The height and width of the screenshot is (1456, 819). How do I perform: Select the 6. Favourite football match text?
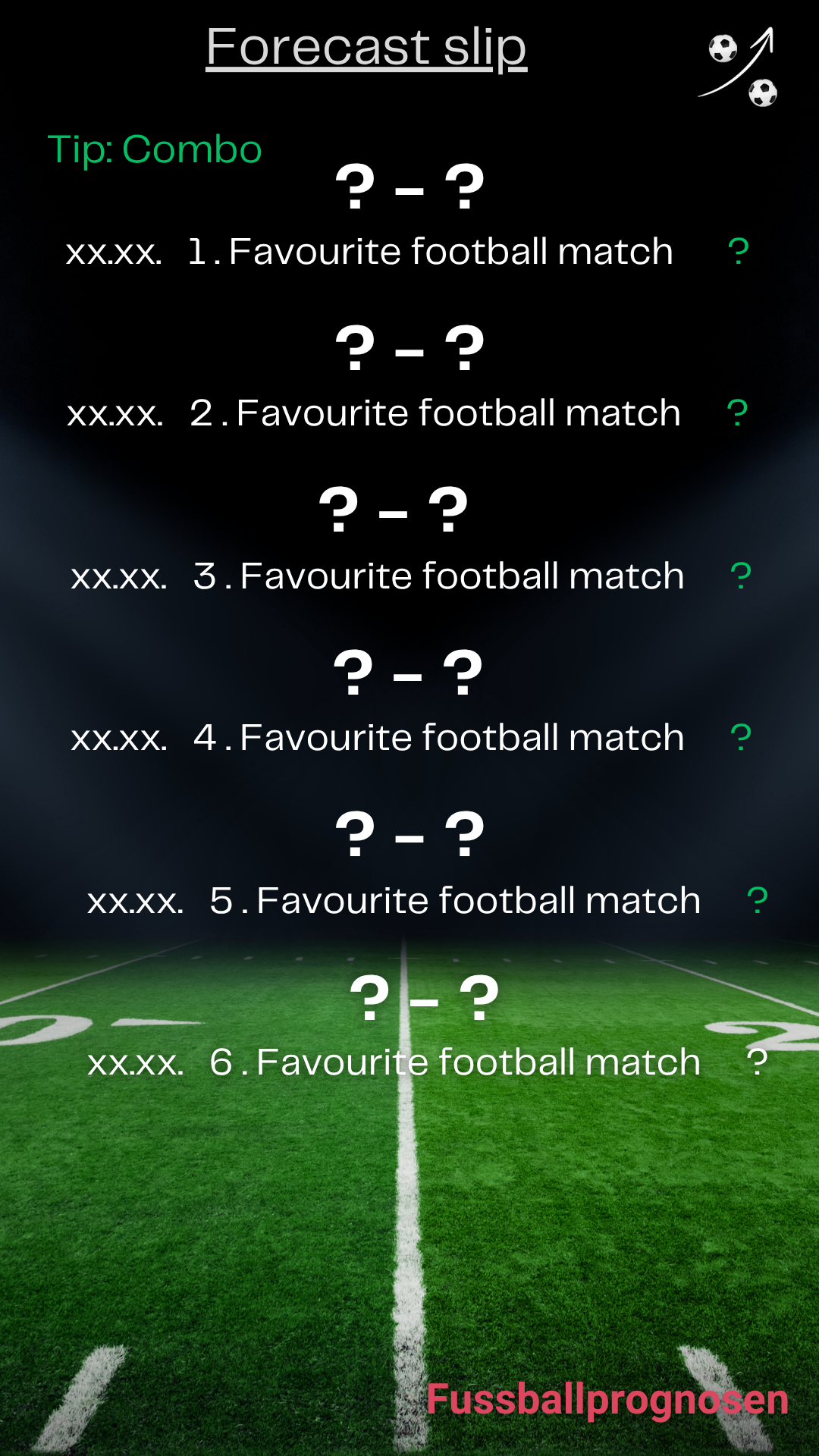(455, 1062)
